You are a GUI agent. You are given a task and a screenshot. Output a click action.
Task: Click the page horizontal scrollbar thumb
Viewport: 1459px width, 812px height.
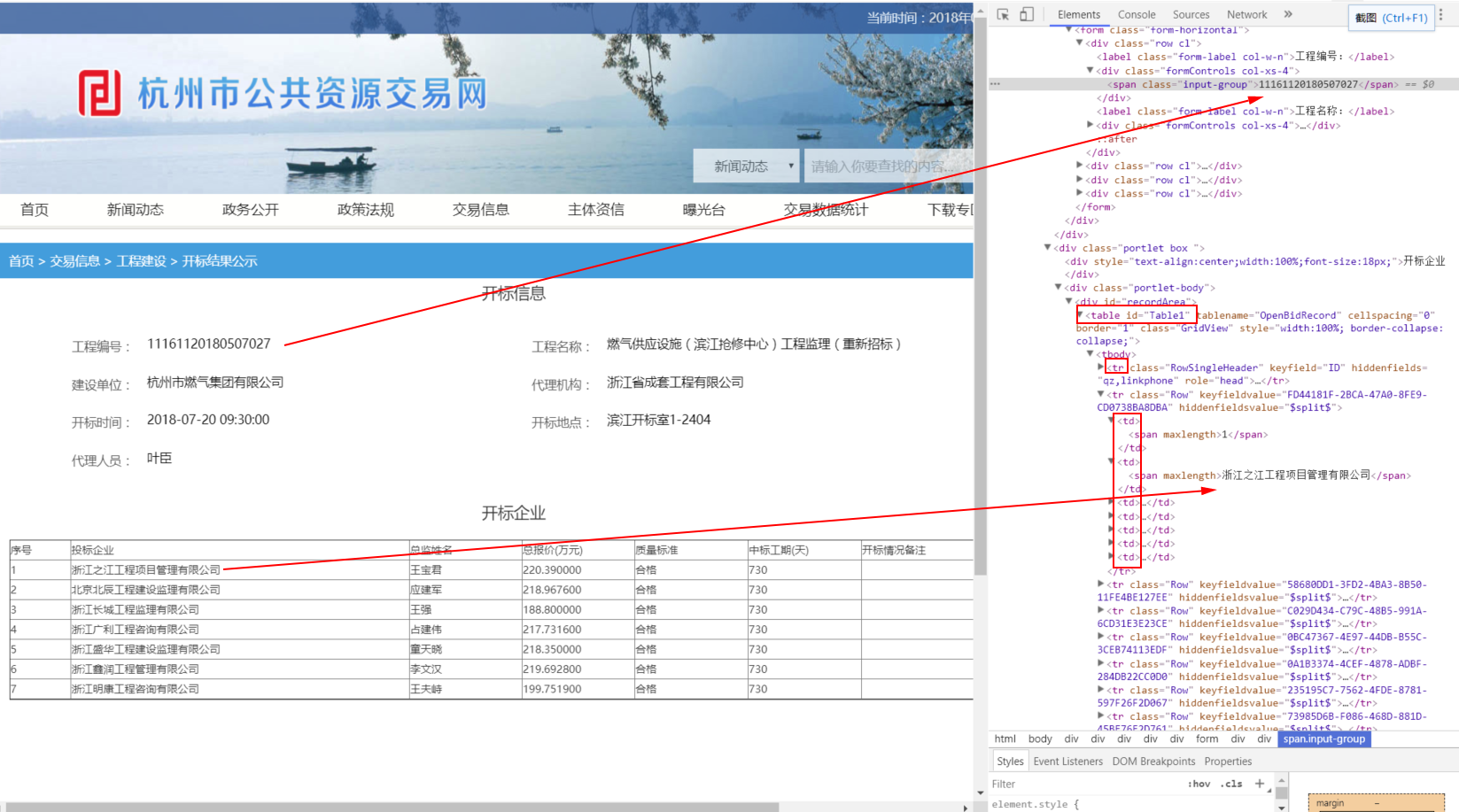tap(394, 807)
